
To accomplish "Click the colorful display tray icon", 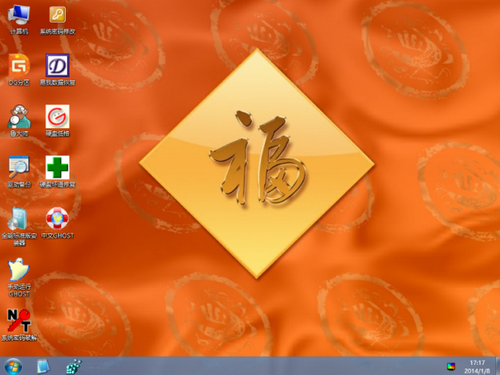I will click(x=451, y=366).
